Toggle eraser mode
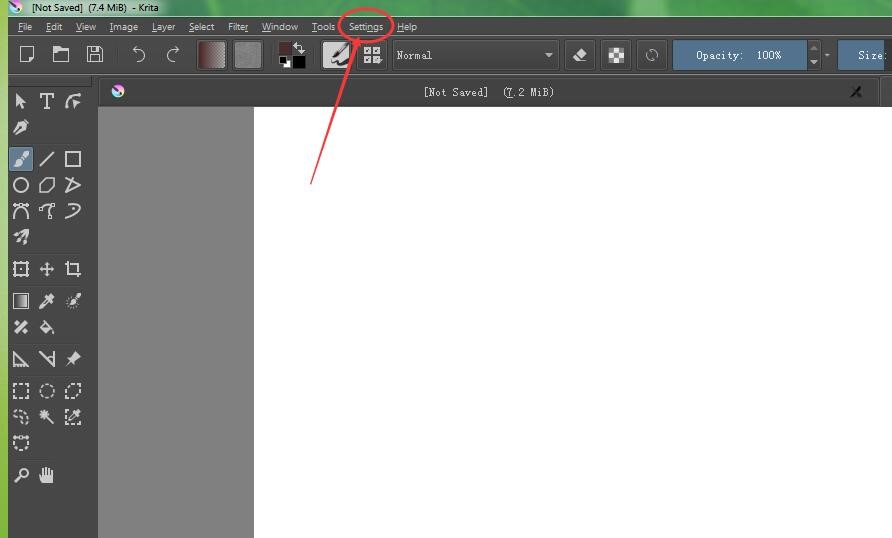Viewport: 892px width, 538px height. point(580,55)
